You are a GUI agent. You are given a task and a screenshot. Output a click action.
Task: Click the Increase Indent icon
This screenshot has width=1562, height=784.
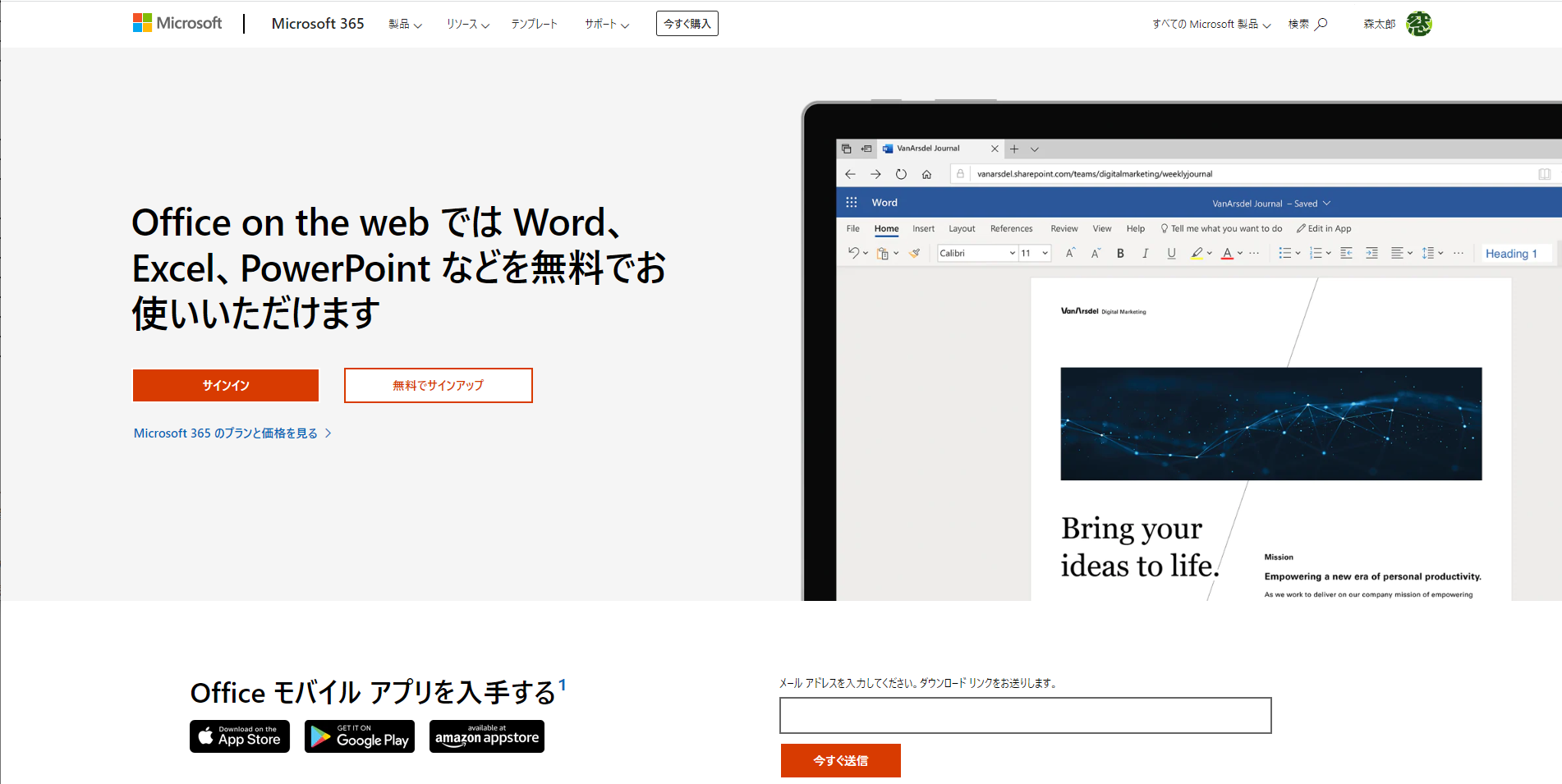tap(1371, 254)
